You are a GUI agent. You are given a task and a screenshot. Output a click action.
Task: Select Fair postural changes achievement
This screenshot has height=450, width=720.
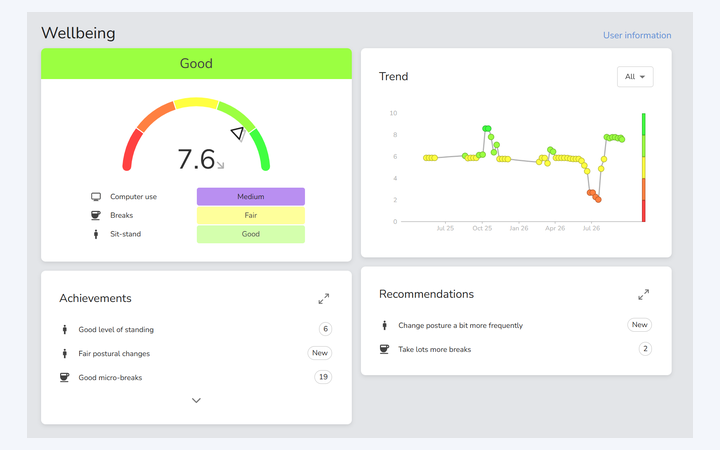114,353
